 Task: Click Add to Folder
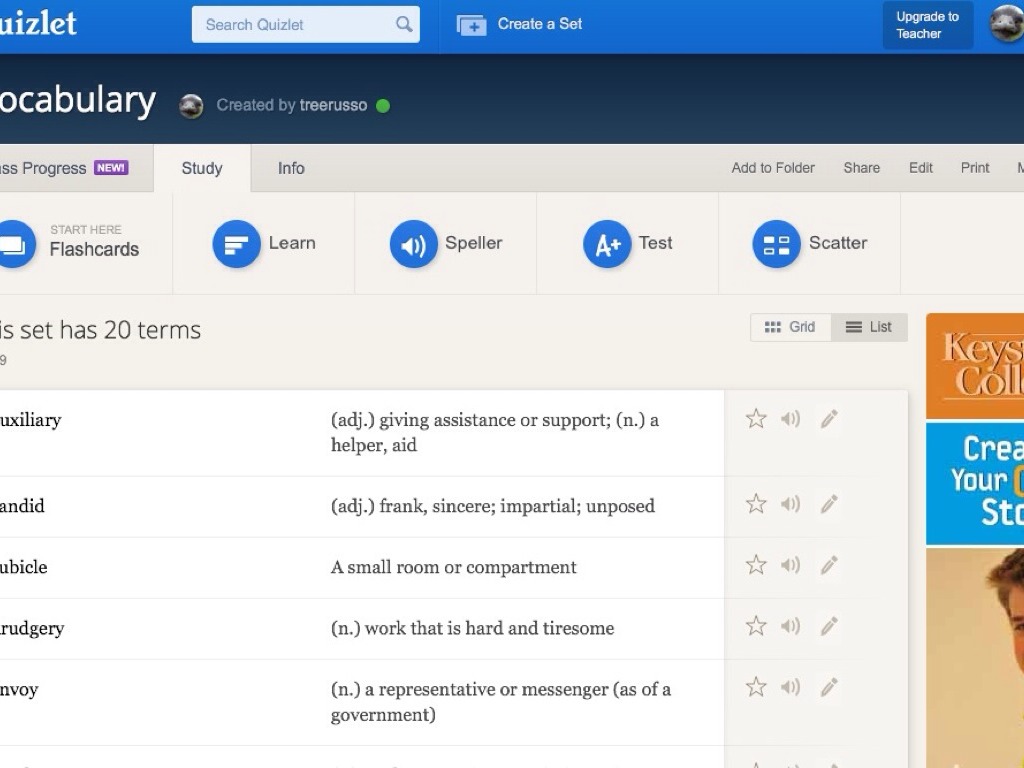pyautogui.click(x=773, y=168)
